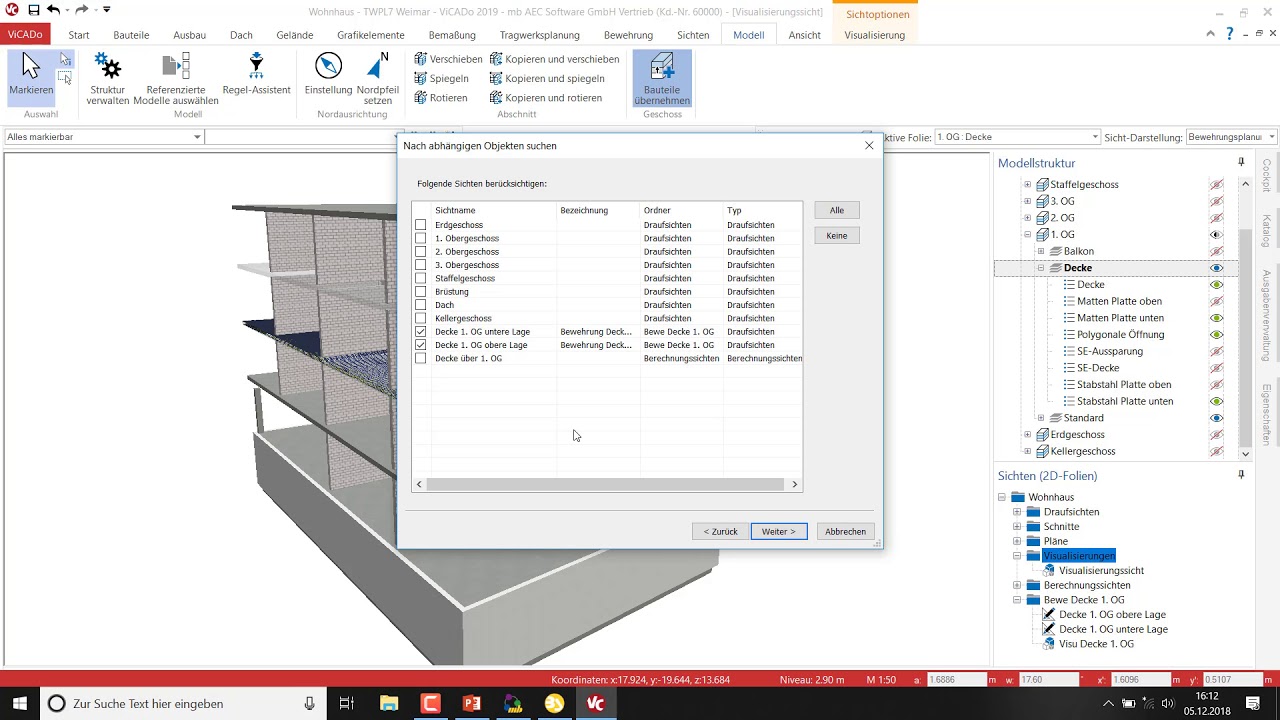This screenshot has width=1280, height=720.
Task: Collapse the 1. OG tree node
Action: 1027,234
